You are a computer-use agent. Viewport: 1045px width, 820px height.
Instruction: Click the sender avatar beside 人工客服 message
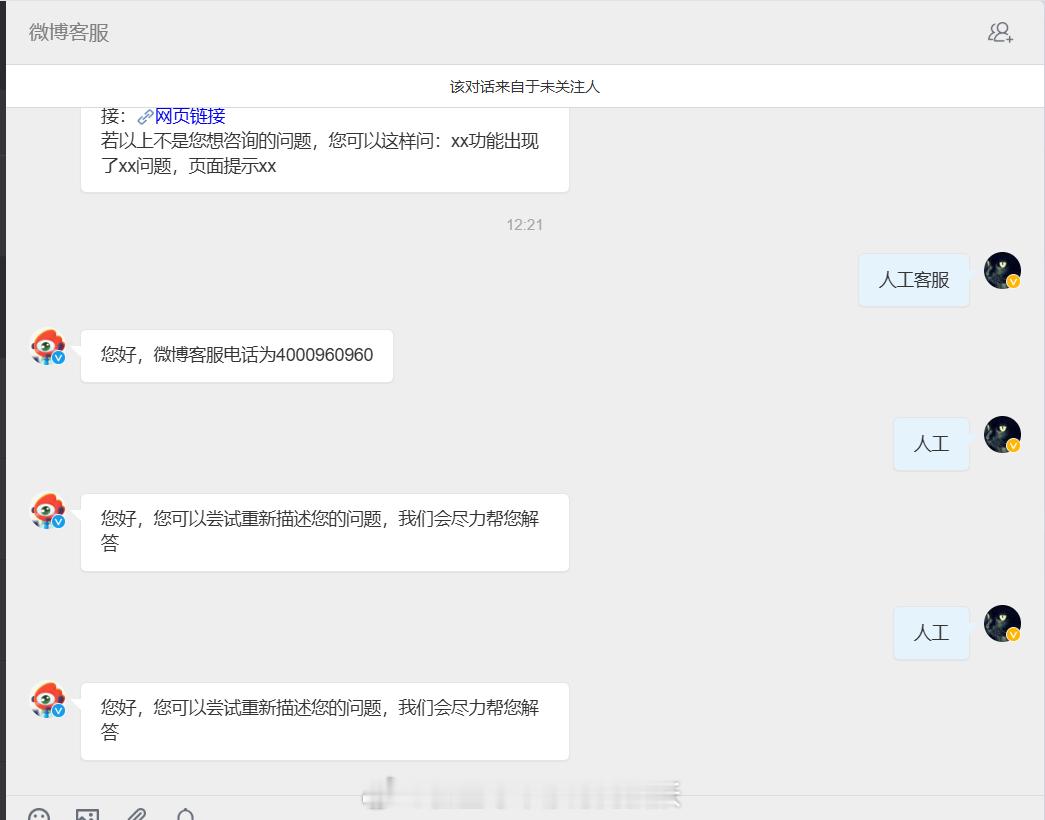[x=1002, y=271]
